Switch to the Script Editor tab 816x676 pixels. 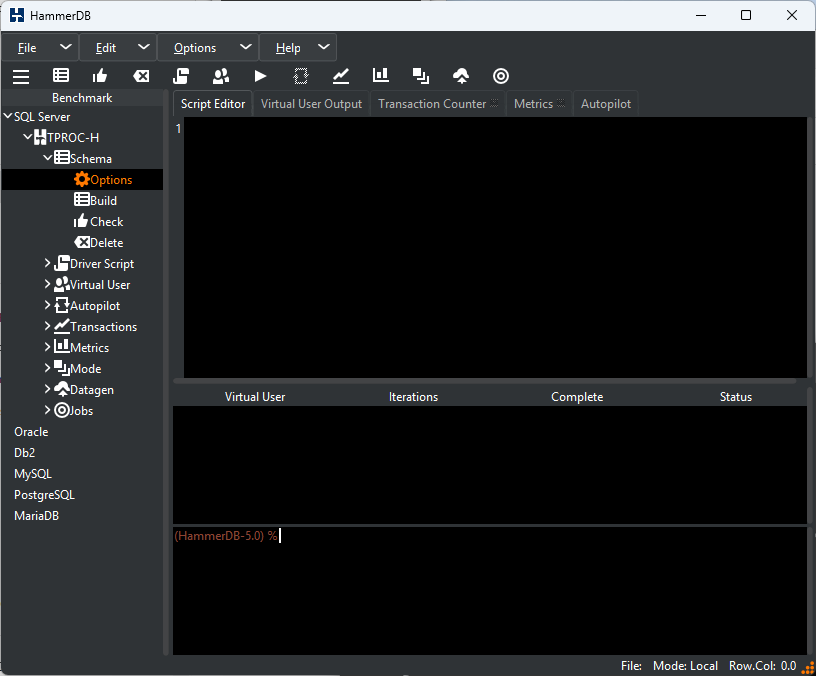click(213, 104)
